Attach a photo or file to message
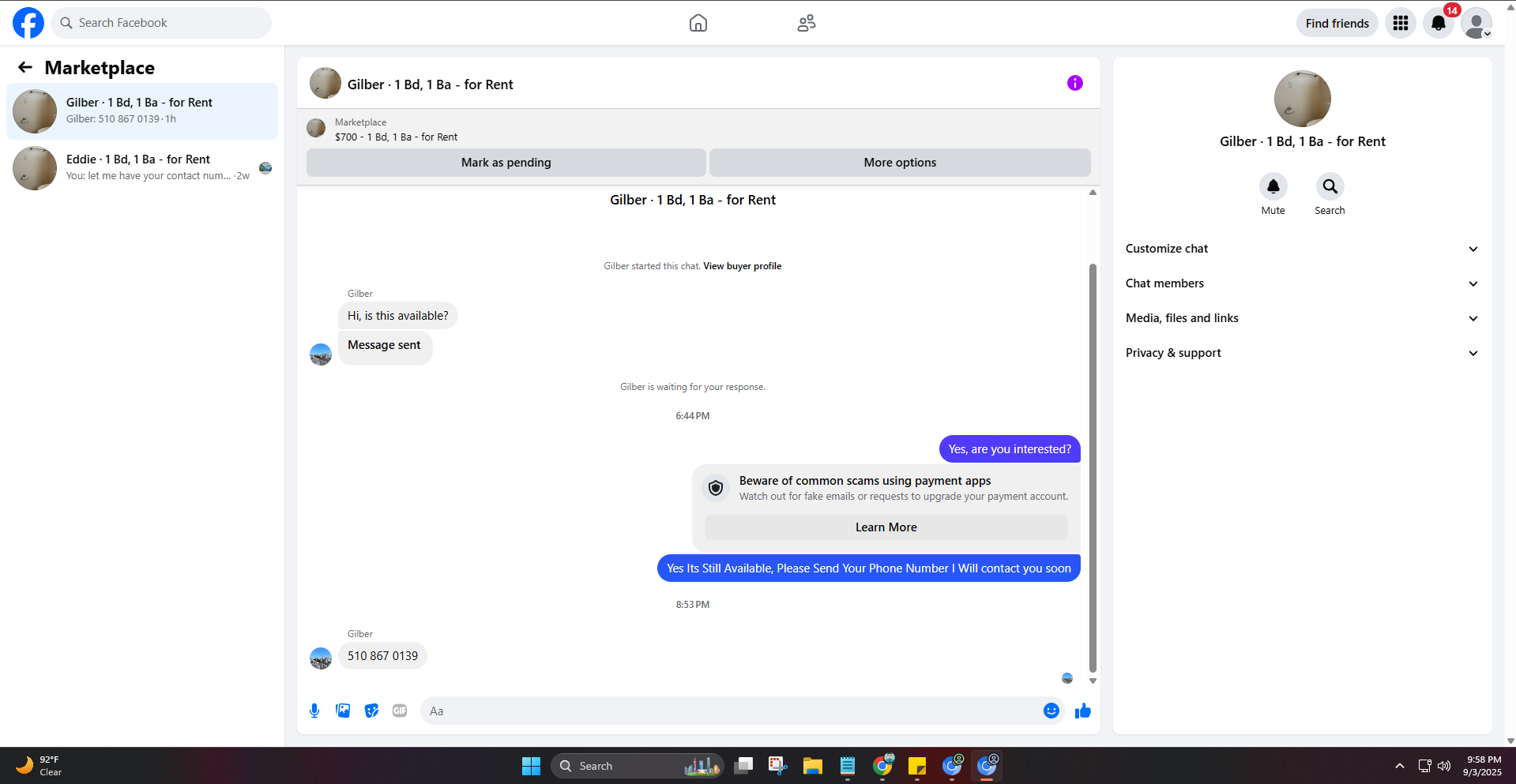Viewport: 1516px width, 784px height. pos(343,711)
